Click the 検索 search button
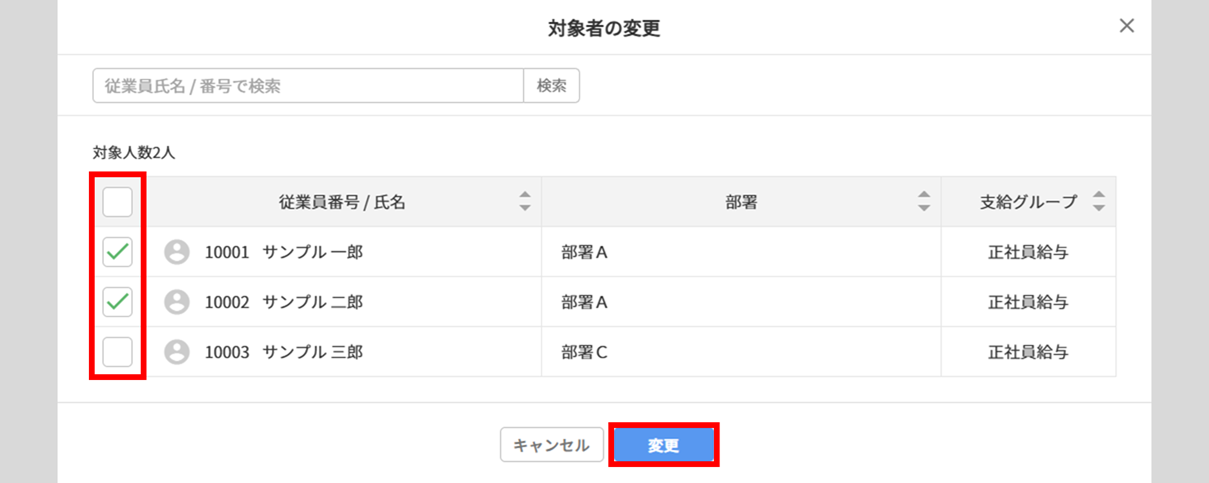The width and height of the screenshot is (1209, 483). 552,86
